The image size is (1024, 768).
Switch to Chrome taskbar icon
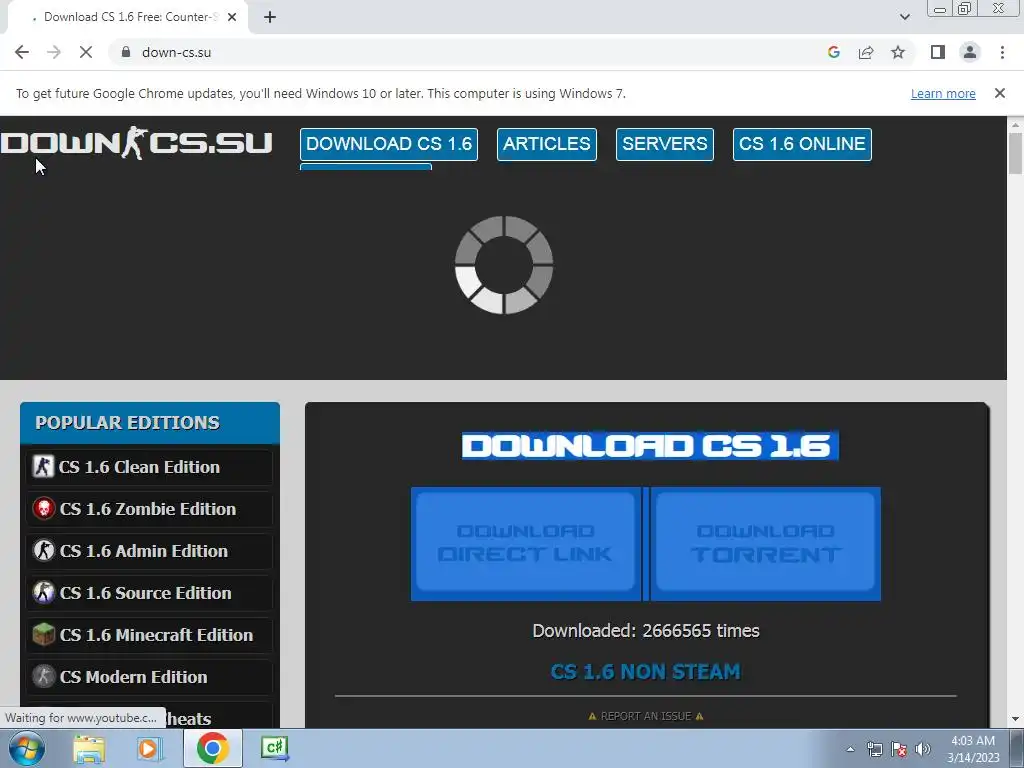click(x=212, y=748)
